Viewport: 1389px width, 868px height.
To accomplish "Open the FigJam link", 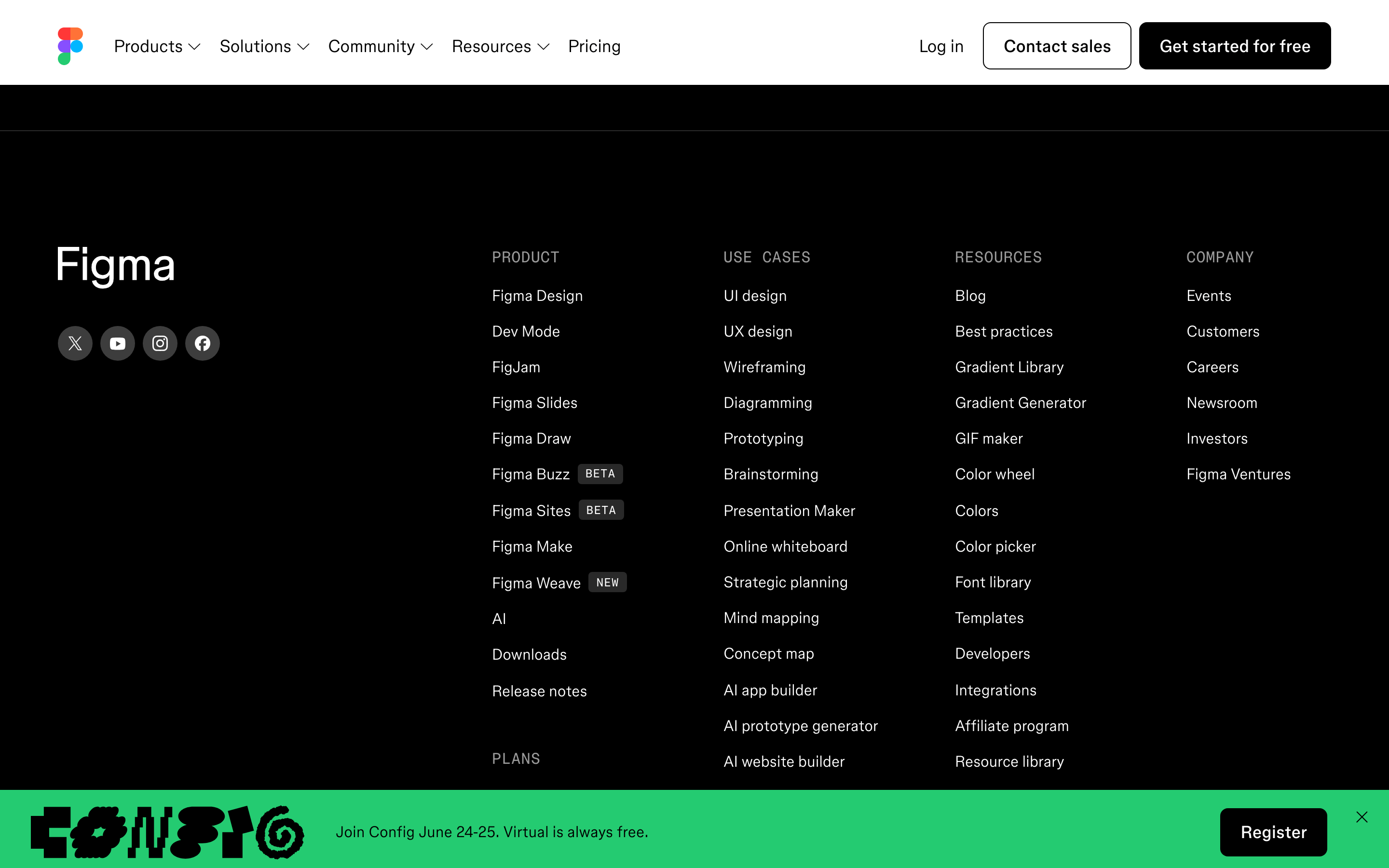I will coord(516,367).
